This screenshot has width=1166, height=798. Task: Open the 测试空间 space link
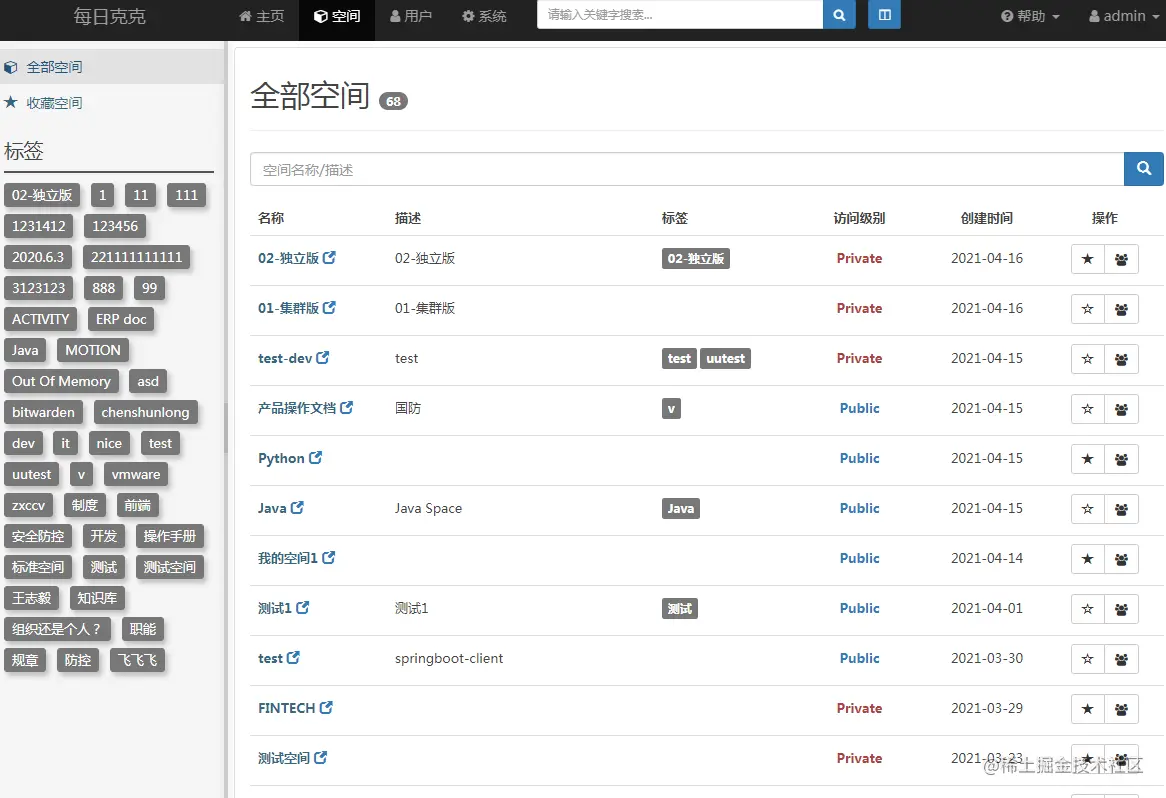pyautogui.click(x=284, y=758)
